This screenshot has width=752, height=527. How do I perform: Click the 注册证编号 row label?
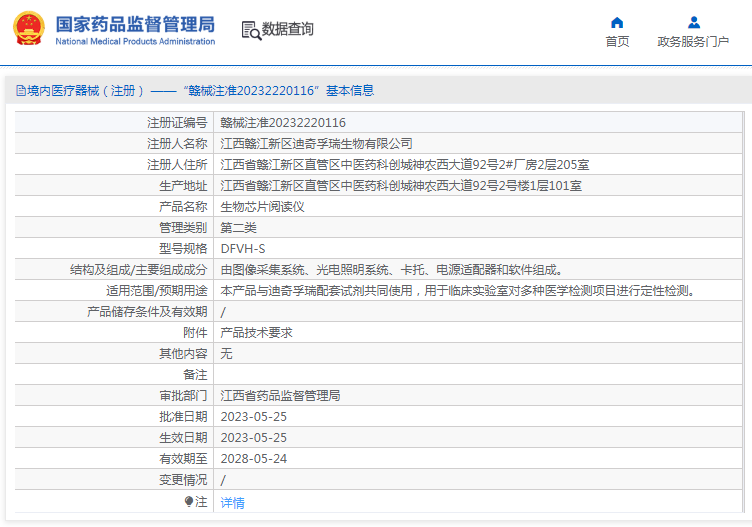click(x=177, y=123)
